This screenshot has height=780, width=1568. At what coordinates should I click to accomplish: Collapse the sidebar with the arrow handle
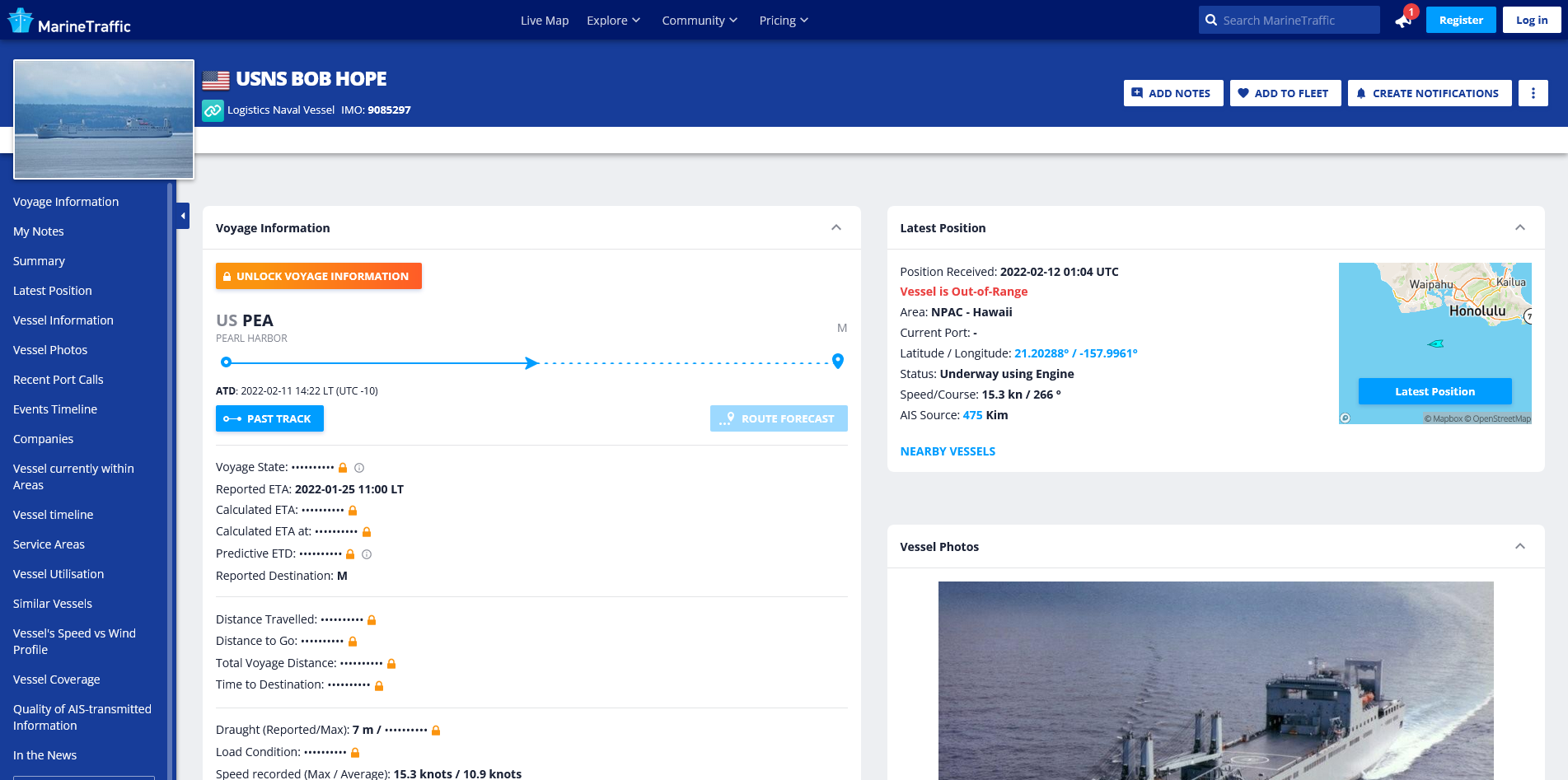[x=183, y=216]
